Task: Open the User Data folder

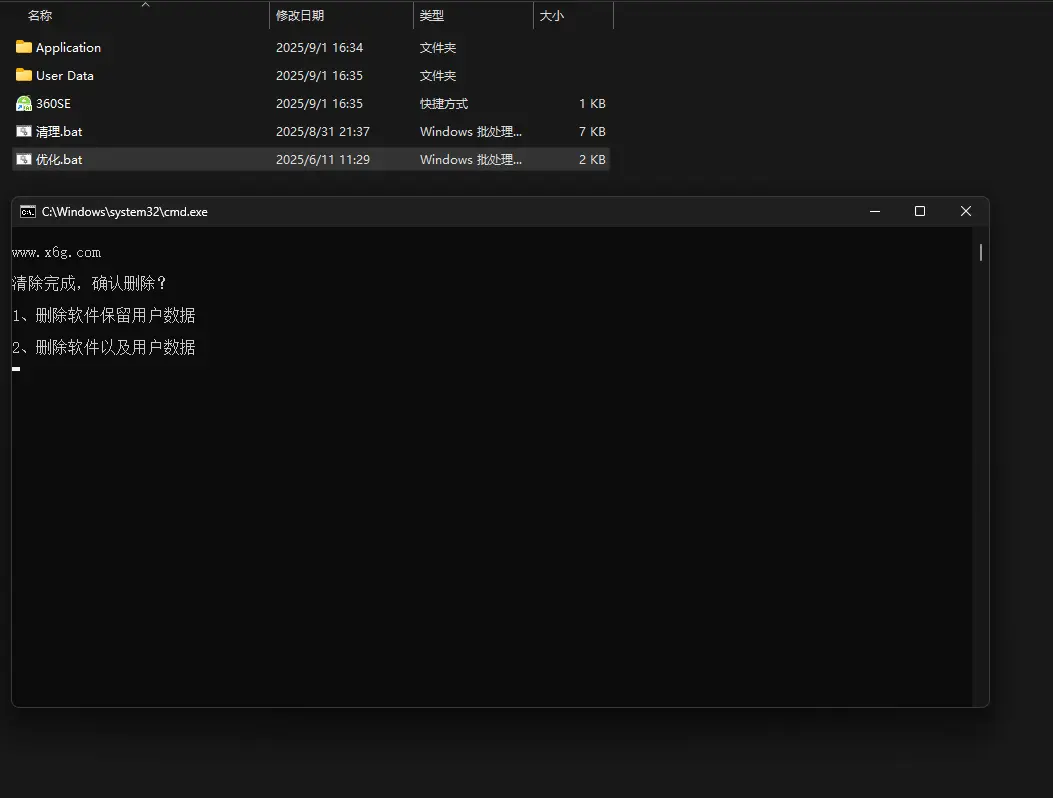Action: click(62, 75)
